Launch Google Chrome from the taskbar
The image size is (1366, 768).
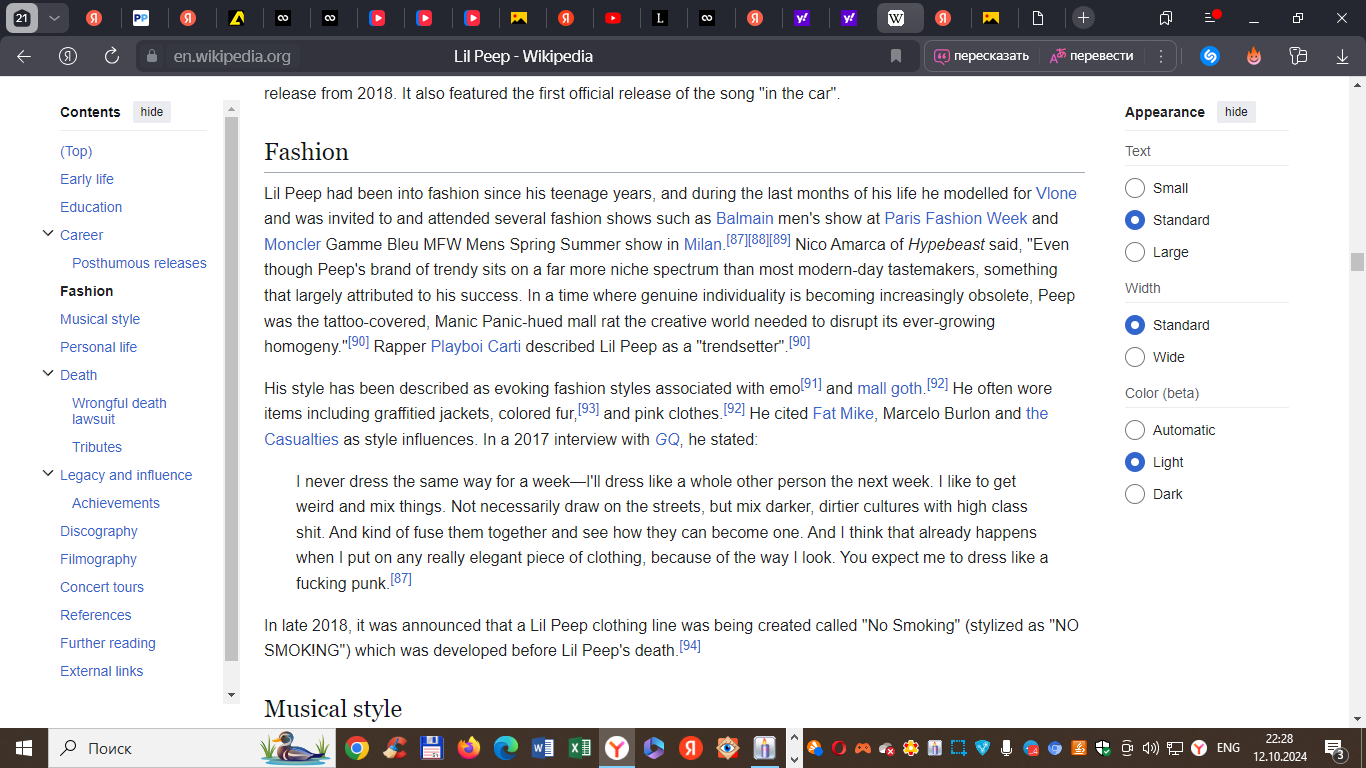coord(357,747)
